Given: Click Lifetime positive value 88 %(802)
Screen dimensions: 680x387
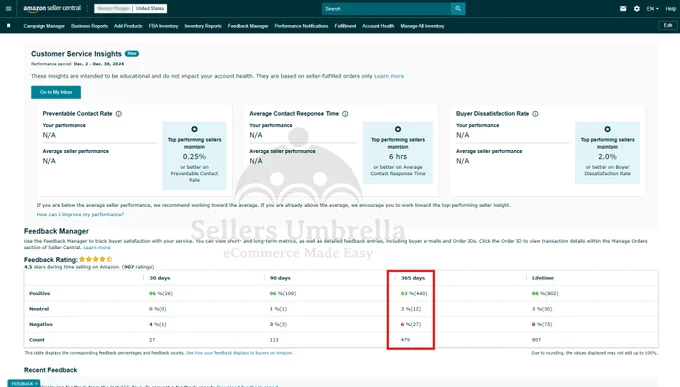Looking at the screenshot, I should [545, 293].
